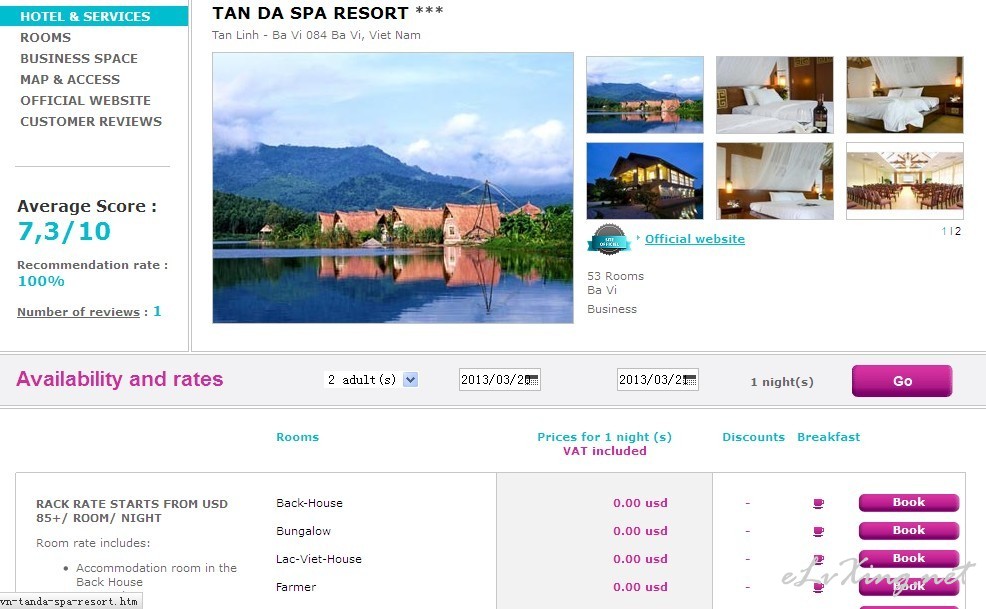Expand the adults dropdown arrow
The height and width of the screenshot is (609, 986).
click(x=411, y=380)
